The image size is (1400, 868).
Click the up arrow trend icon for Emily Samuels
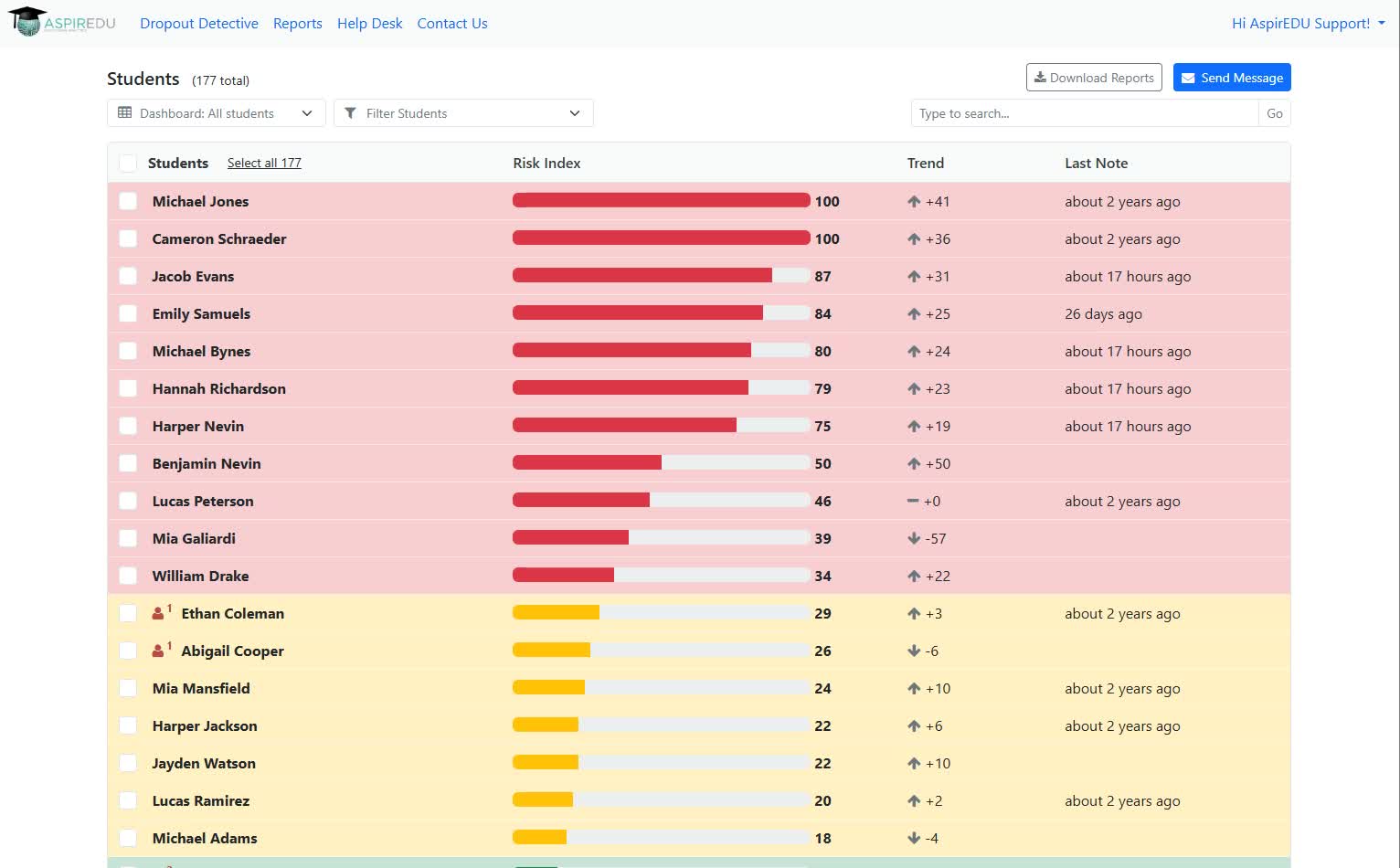914,313
